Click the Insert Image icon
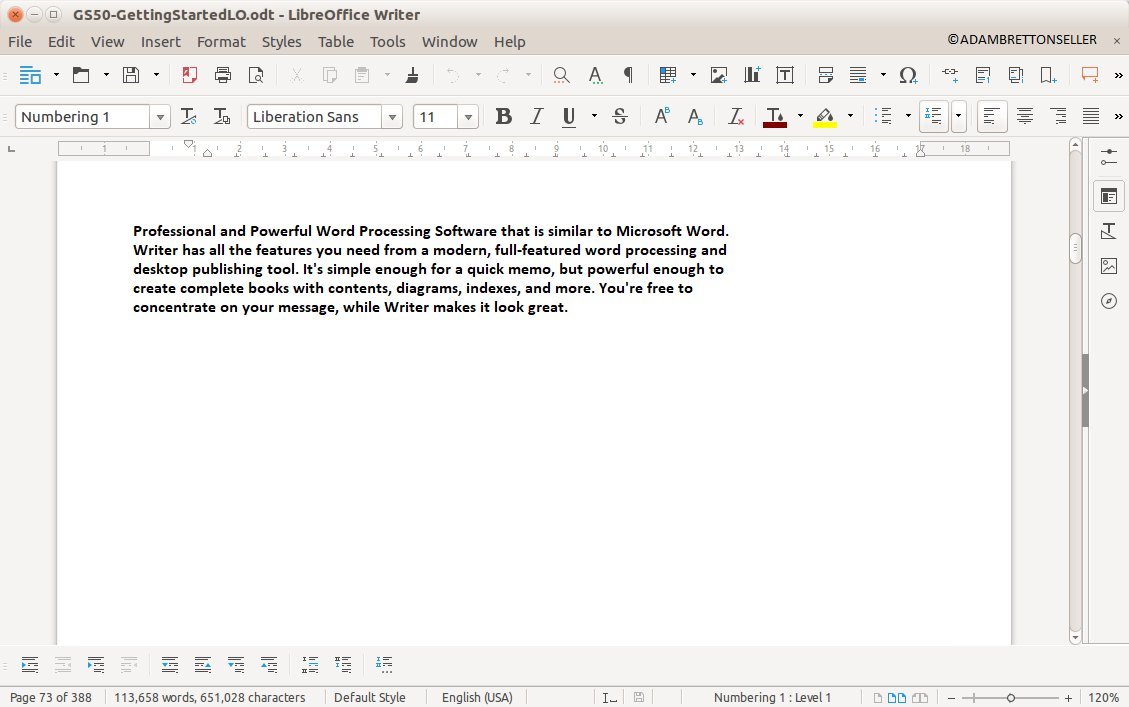The image size is (1129, 707). [718, 75]
